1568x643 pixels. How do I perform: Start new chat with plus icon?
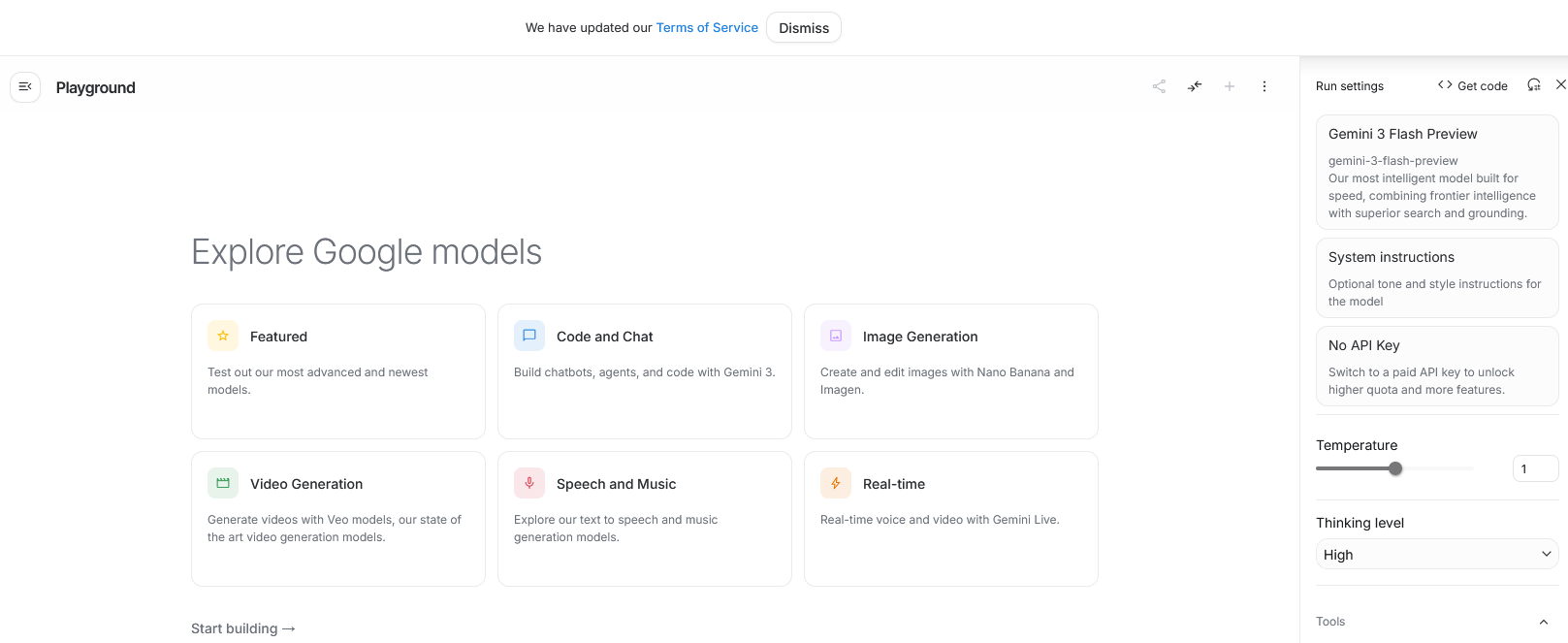click(1230, 86)
